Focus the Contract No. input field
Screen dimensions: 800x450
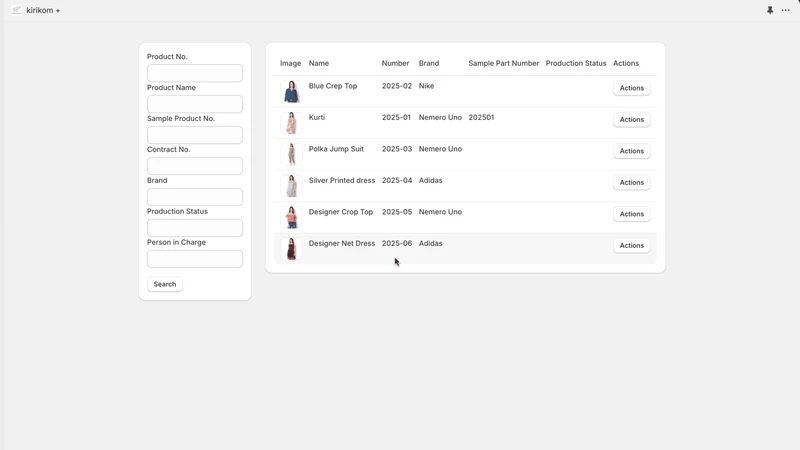[195, 166]
